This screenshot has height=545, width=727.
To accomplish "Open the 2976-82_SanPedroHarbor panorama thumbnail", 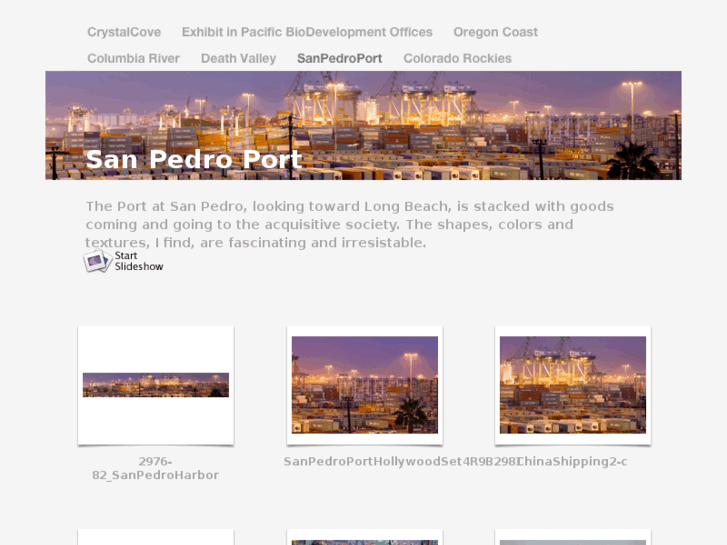I will [x=156, y=385].
